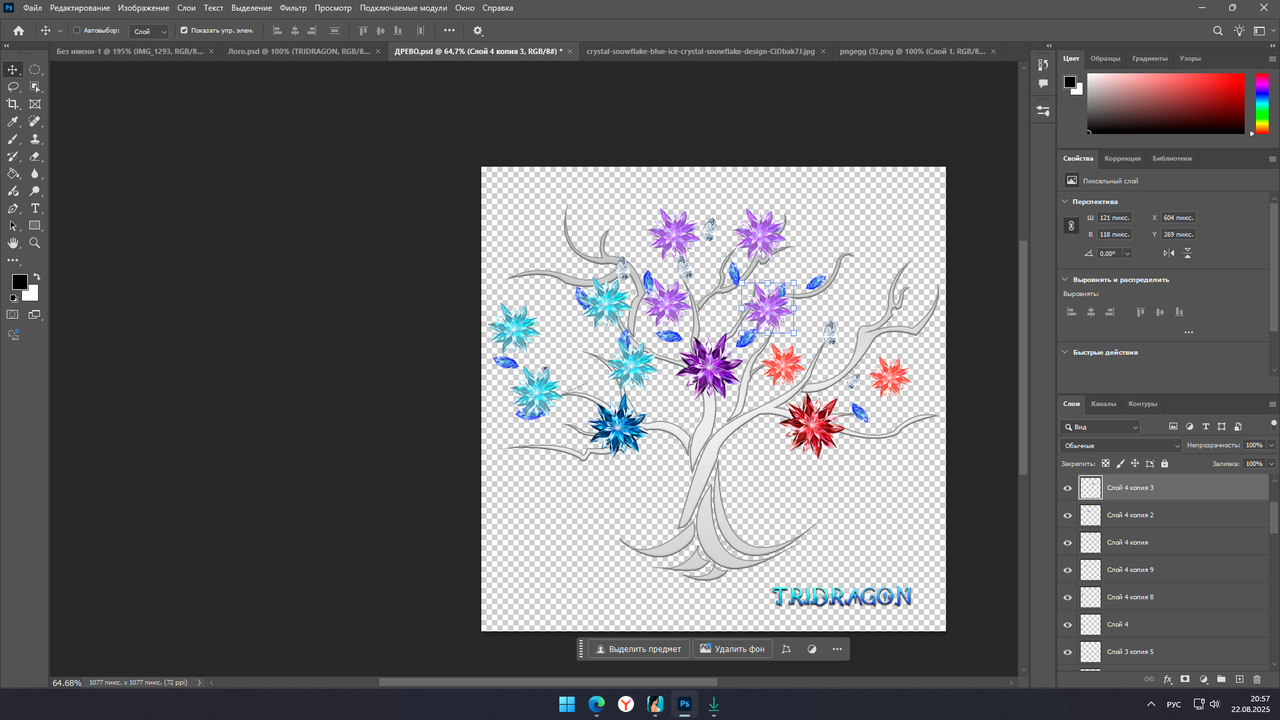The height and width of the screenshot is (720, 1280).
Task: Select the Clone Stamp tool
Action: [35, 139]
